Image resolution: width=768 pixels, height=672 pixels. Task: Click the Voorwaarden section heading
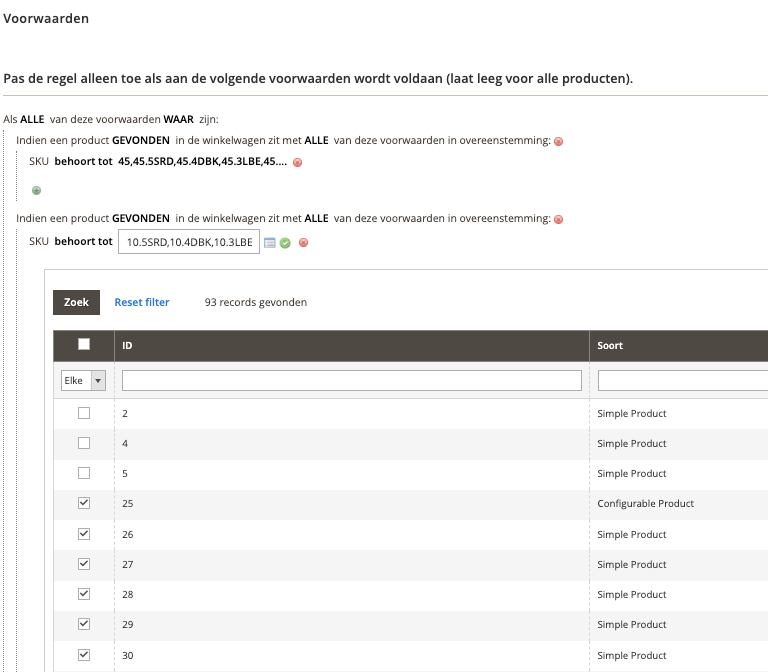coord(46,19)
